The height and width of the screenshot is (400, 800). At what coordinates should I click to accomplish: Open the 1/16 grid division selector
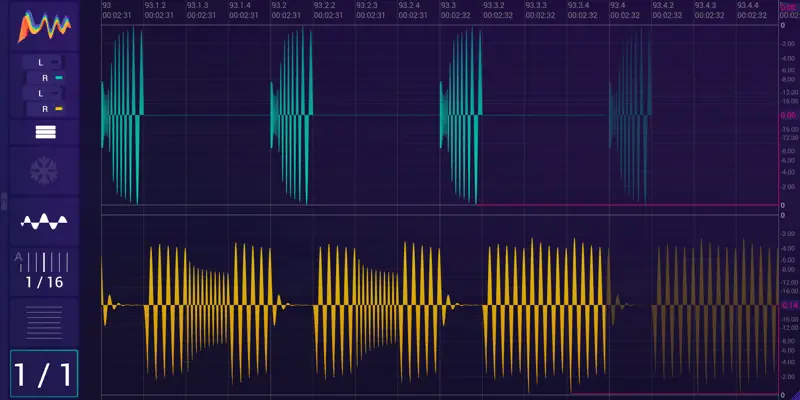point(44,283)
